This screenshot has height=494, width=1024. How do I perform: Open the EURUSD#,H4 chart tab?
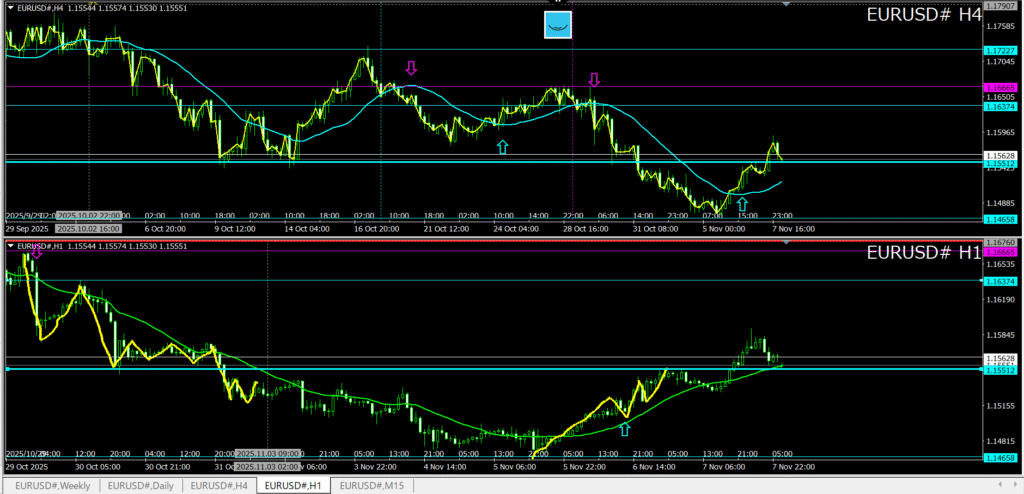(x=220, y=485)
